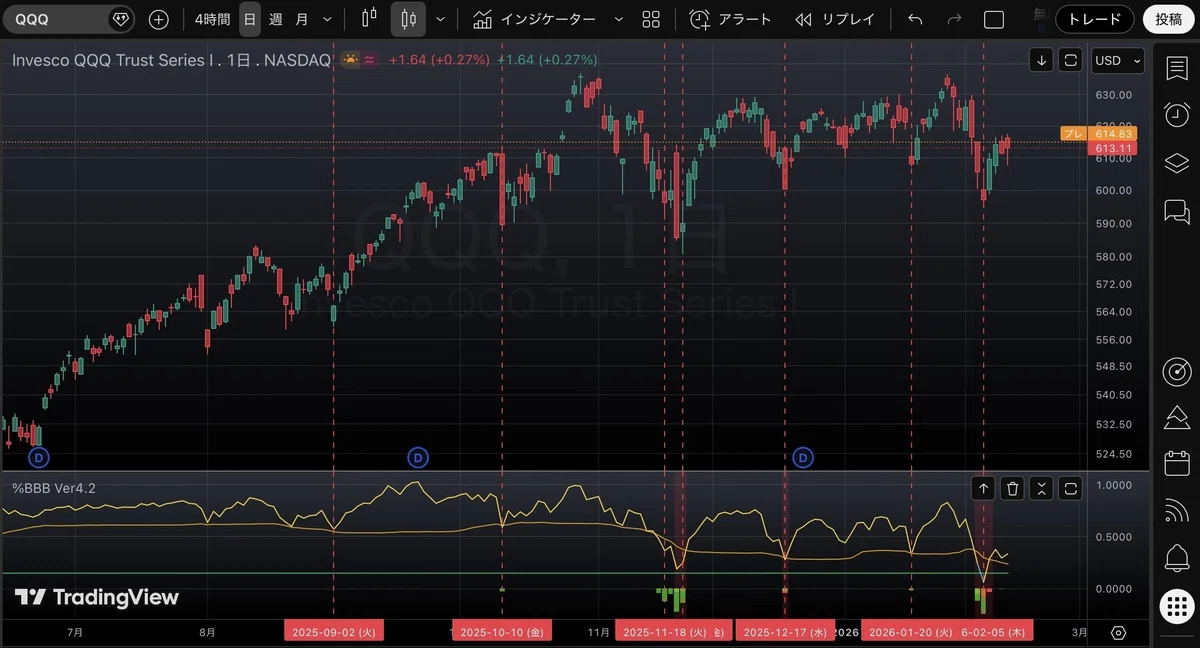This screenshot has height=648, width=1200.
Task: Move %BBB indicator pane up
Action: click(984, 488)
